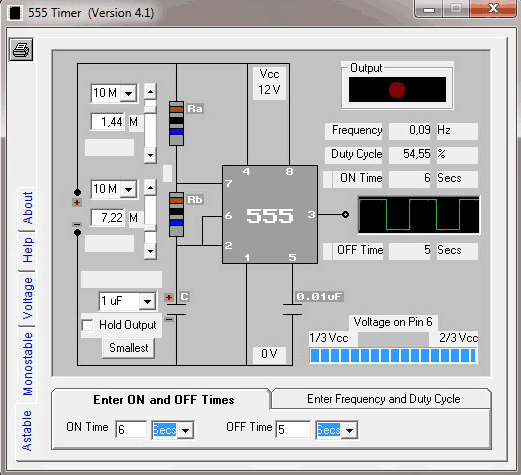
Task: Toggle the Hold Output checkbox
Action: click(x=88, y=325)
